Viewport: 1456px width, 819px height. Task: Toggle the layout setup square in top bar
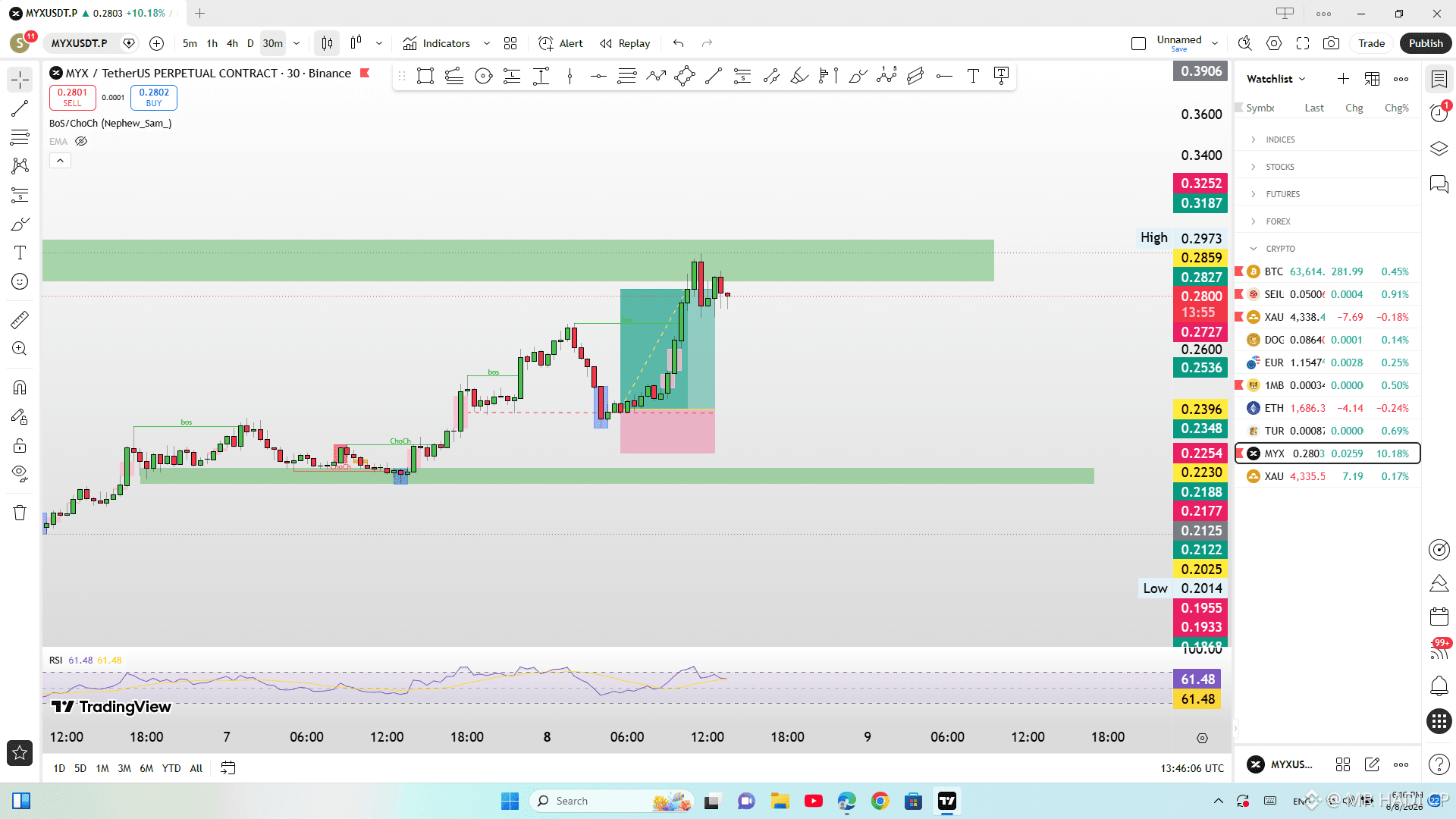pyautogui.click(x=1138, y=43)
